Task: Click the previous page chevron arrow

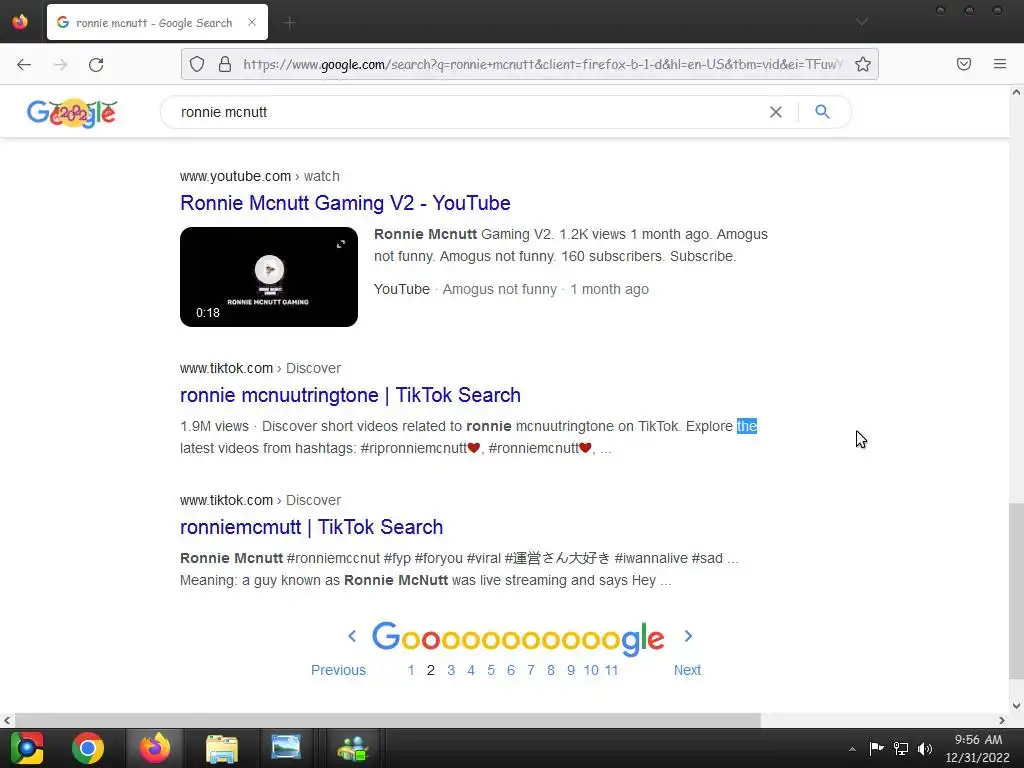Action: tap(352, 635)
